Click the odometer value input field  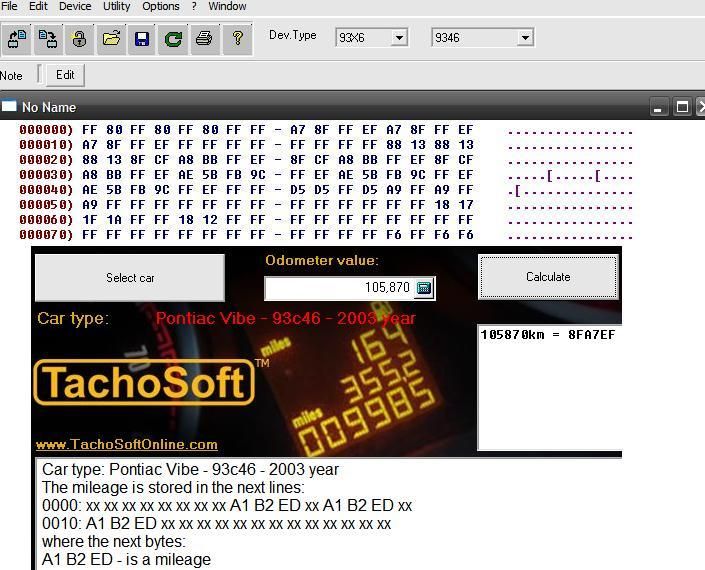click(x=340, y=288)
